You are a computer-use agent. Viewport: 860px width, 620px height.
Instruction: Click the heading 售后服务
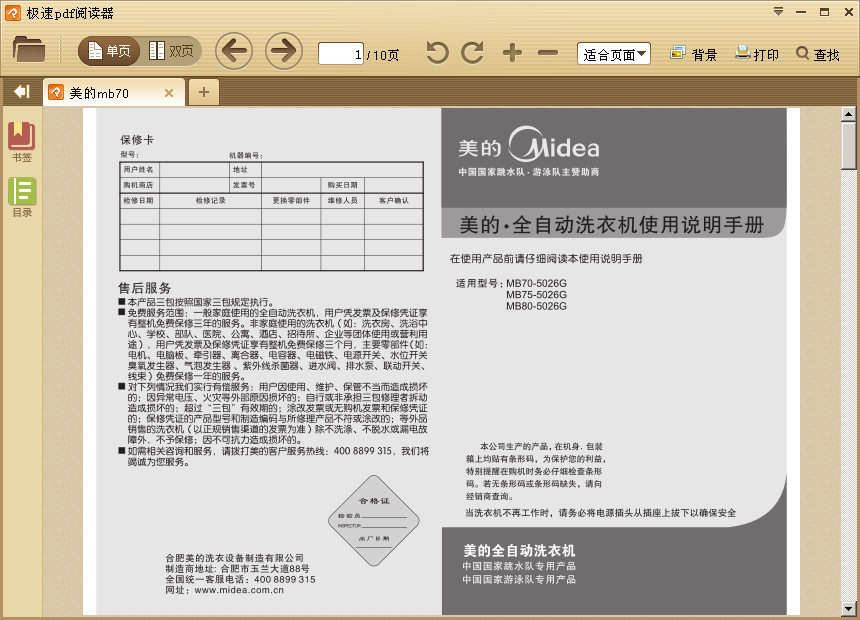pyautogui.click(x=145, y=288)
